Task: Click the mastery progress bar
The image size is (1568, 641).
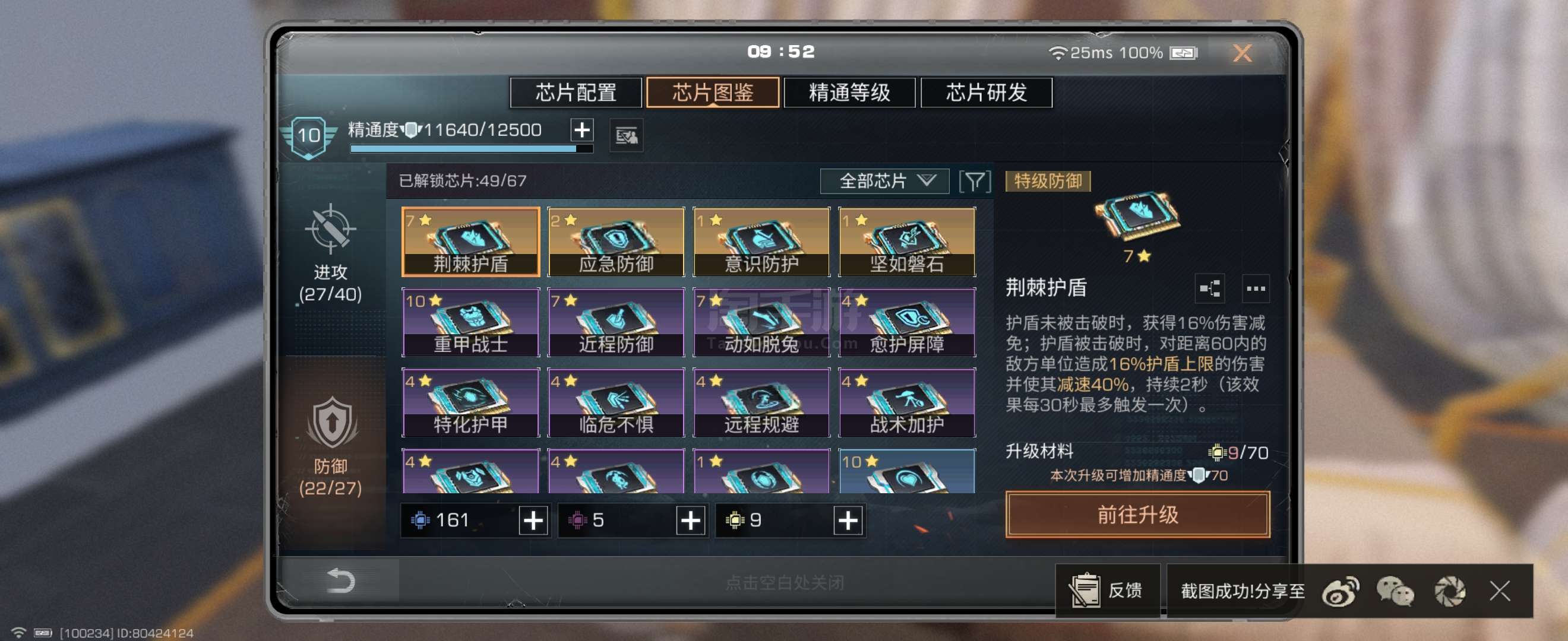Action: pyautogui.click(x=470, y=148)
